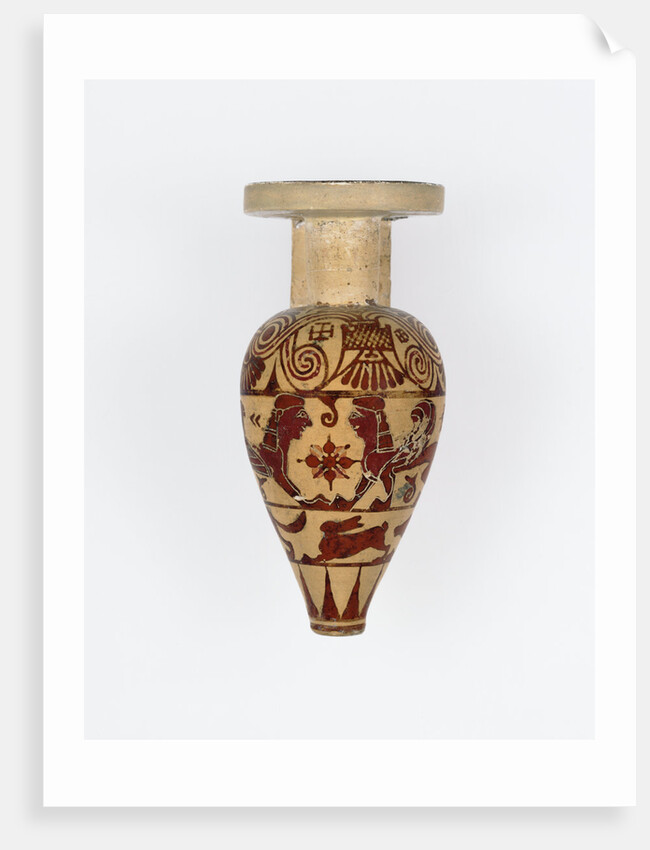Screen dimensions: 650x850
Task: Click the cylindrical neck of the vase
Action: coord(341,261)
